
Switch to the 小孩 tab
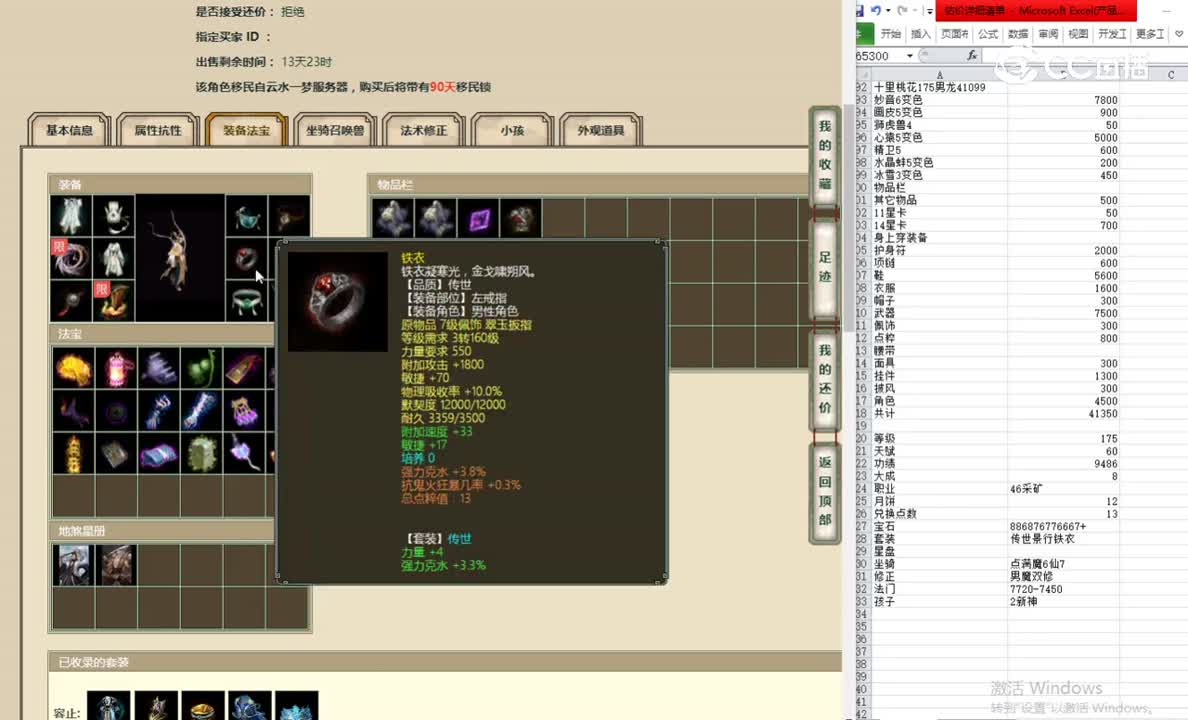pos(512,130)
